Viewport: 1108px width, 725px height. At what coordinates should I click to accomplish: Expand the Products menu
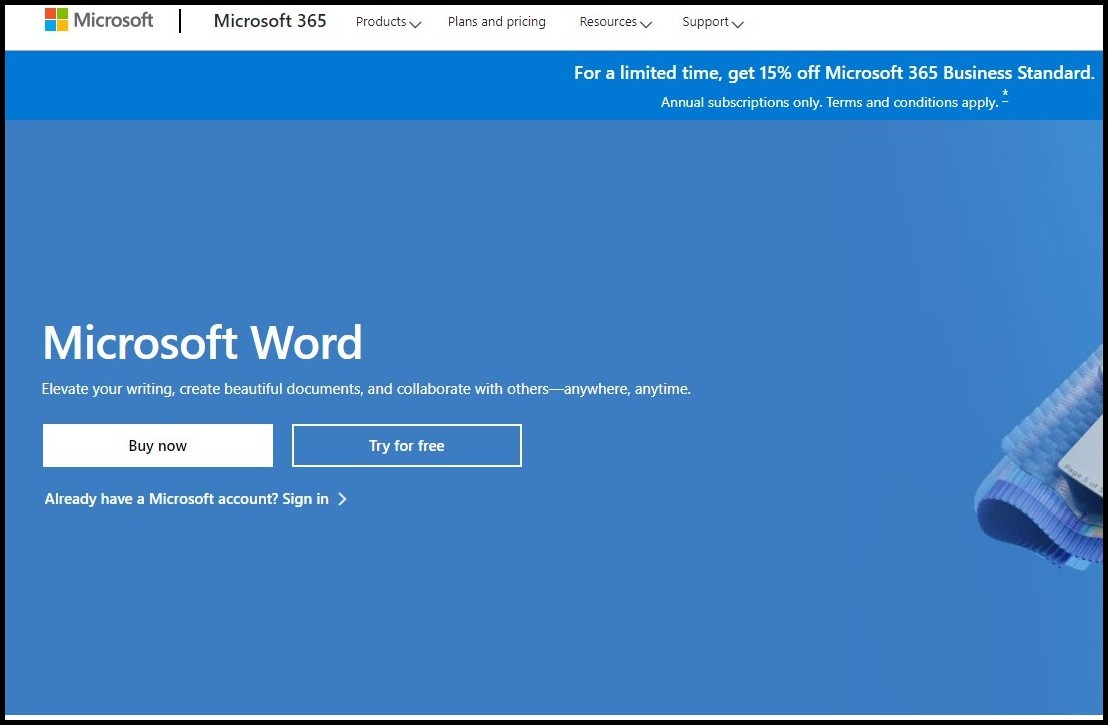388,22
